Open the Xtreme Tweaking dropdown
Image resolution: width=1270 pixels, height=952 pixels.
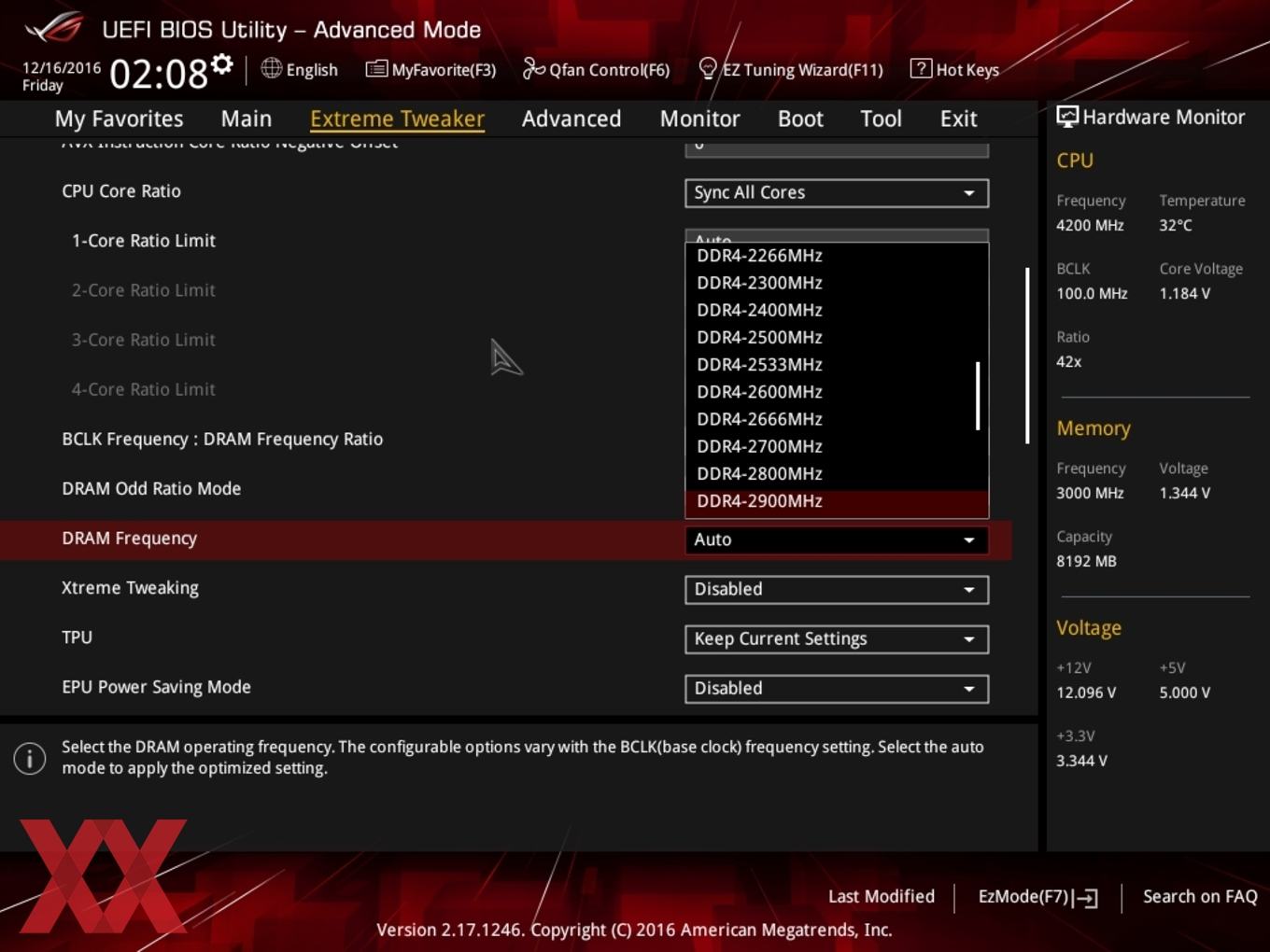tap(837, 589)
